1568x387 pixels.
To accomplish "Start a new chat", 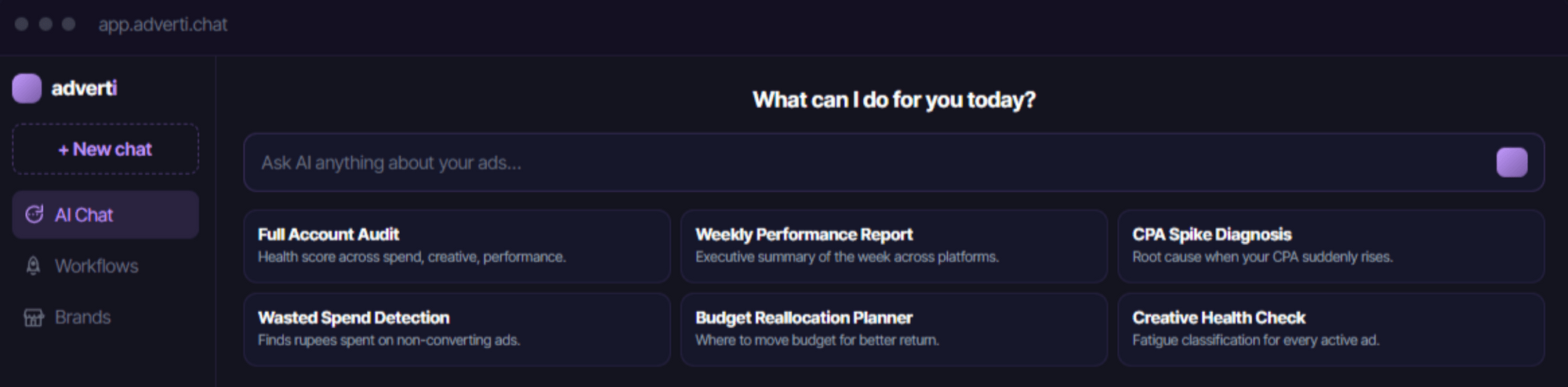I will [105, 149].
